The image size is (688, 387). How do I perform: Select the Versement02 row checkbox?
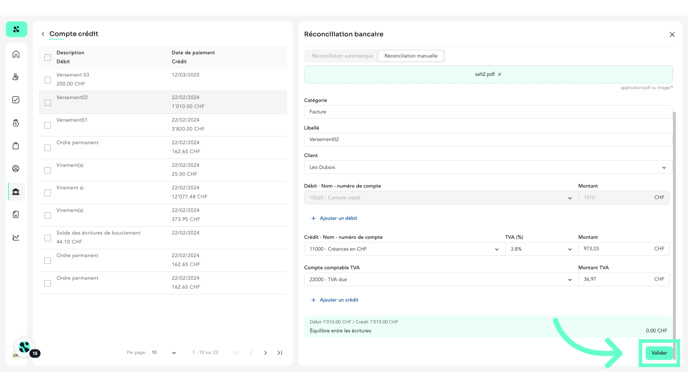pyautogui.click(x=47, y=103)
